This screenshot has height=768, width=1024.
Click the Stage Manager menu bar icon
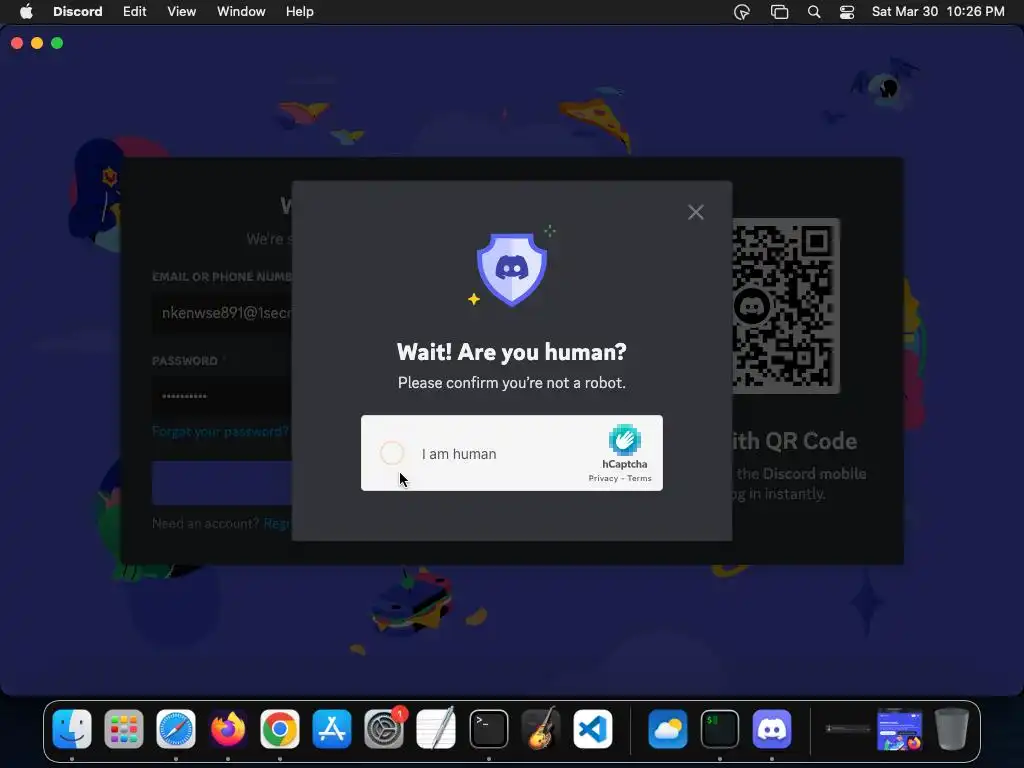tap(779, 12)
